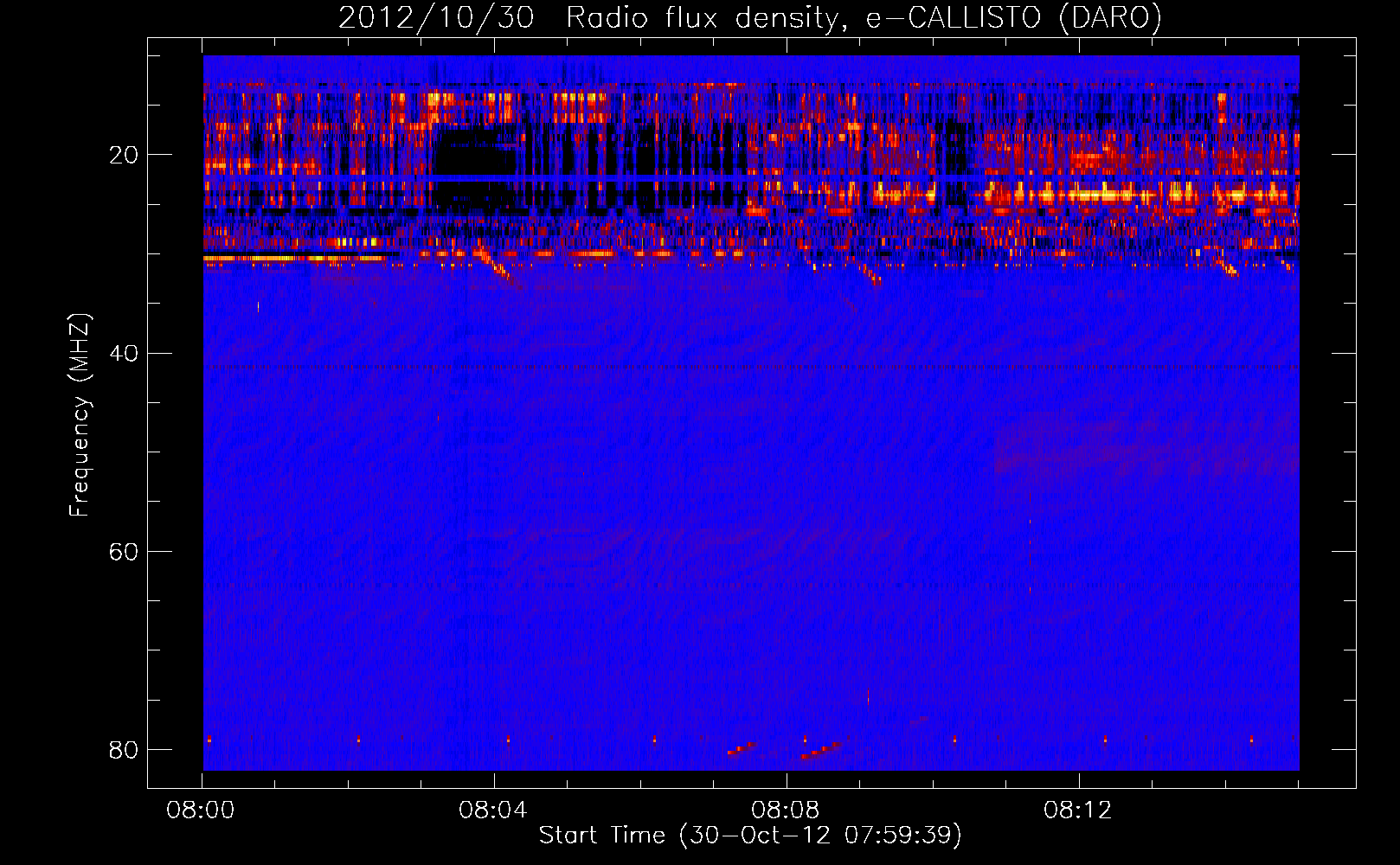Click the 20 MHz frequency tick label
Image resolution: width=1400 pixels, height=865 pixels.
(124, 156)
